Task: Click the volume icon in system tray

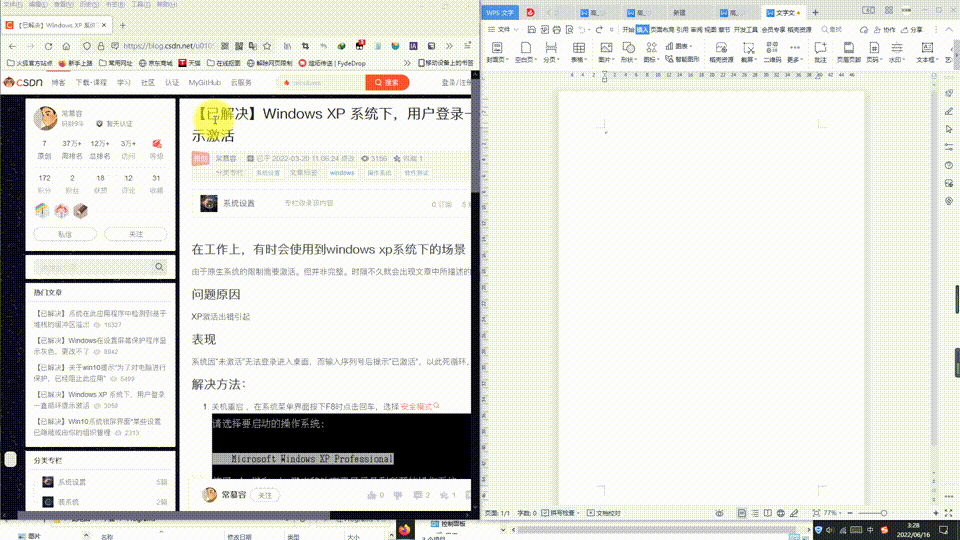Action: coord(830,530)
